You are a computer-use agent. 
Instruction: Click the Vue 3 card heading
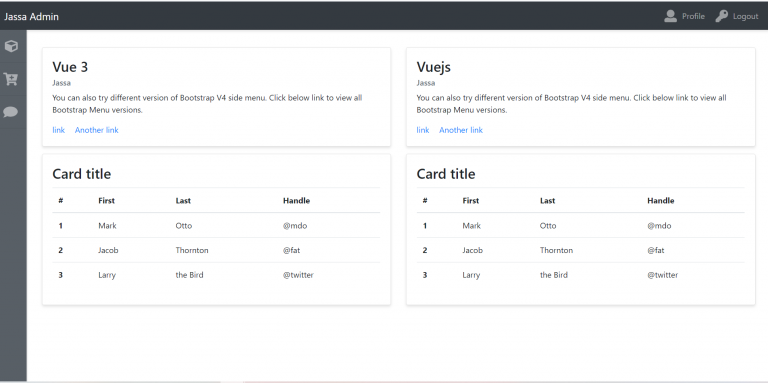click(x=70, y=67)
